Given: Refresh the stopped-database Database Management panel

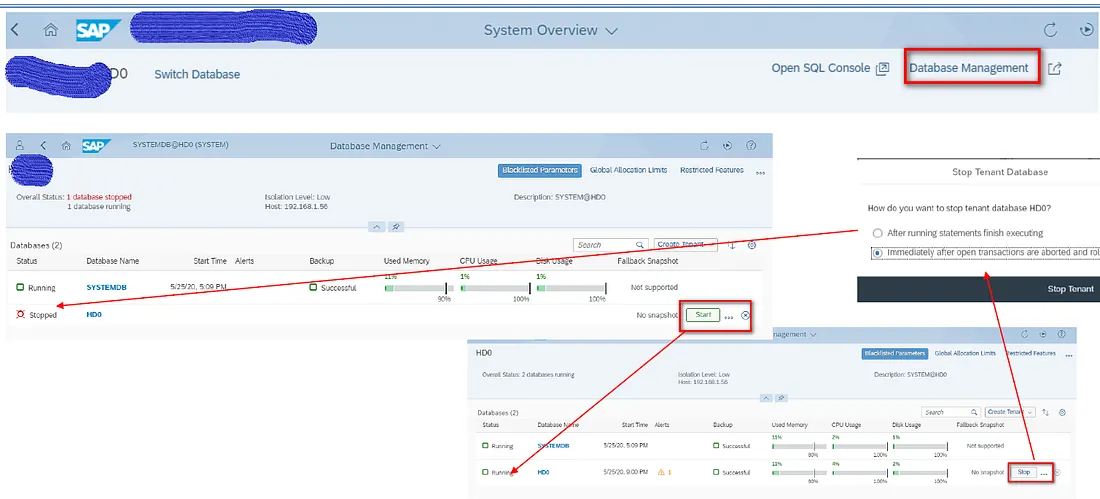Looking at the screenshot, I should click(x=704, y=145).
